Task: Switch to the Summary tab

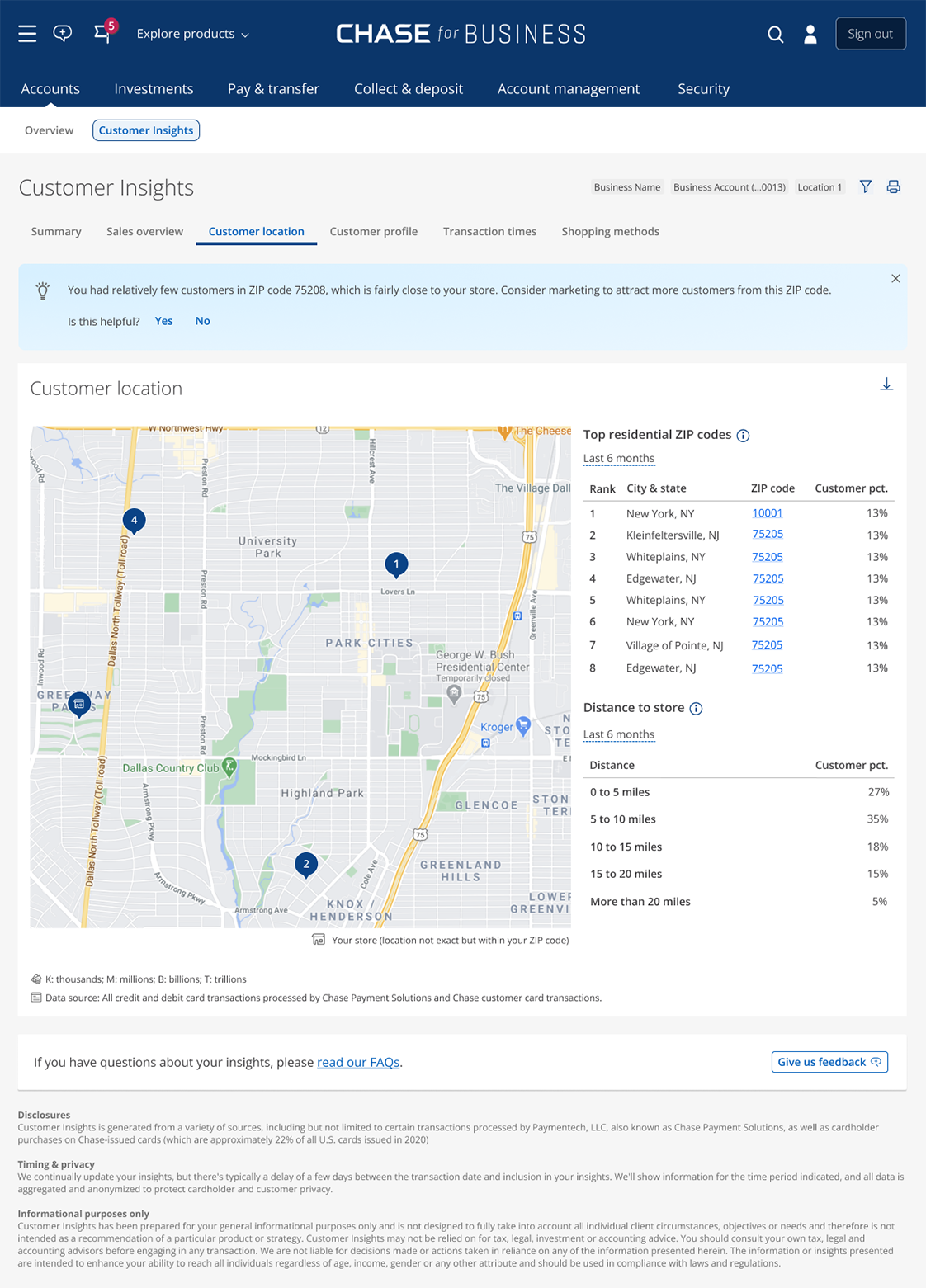Action: point(56,232)
